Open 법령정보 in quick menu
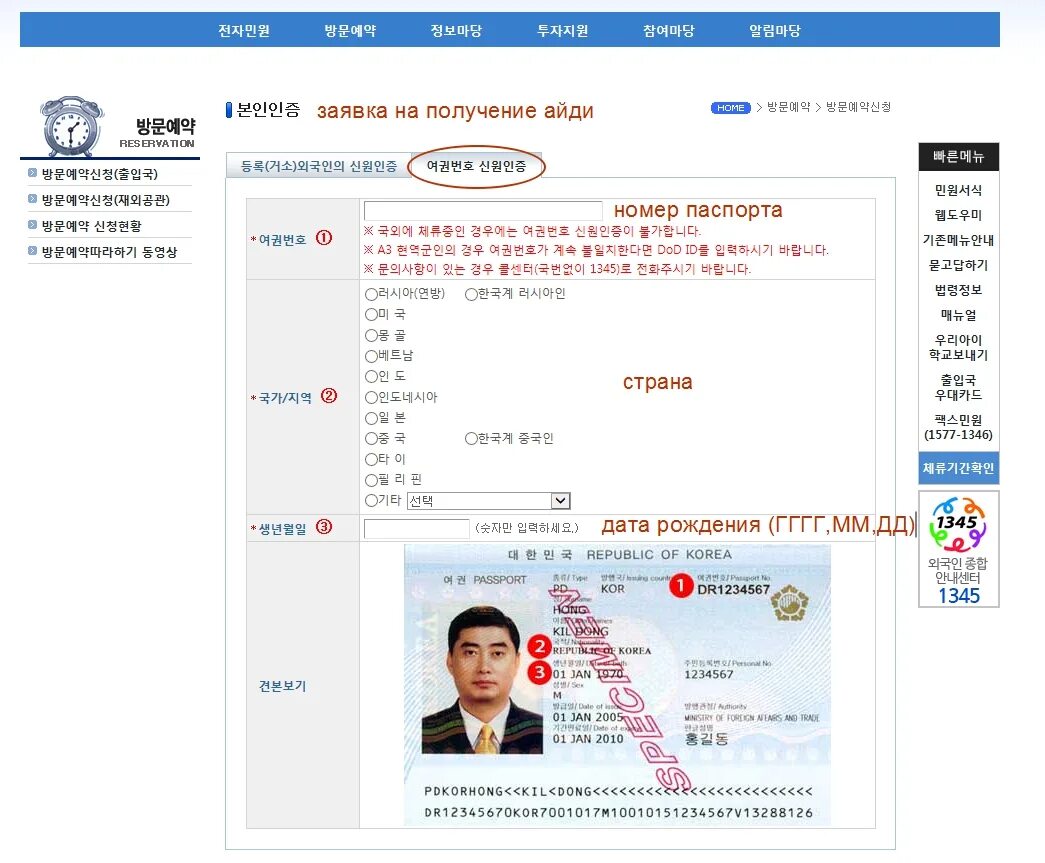The height and width of the screenshot is (863, 1045). tap(958, 290)
